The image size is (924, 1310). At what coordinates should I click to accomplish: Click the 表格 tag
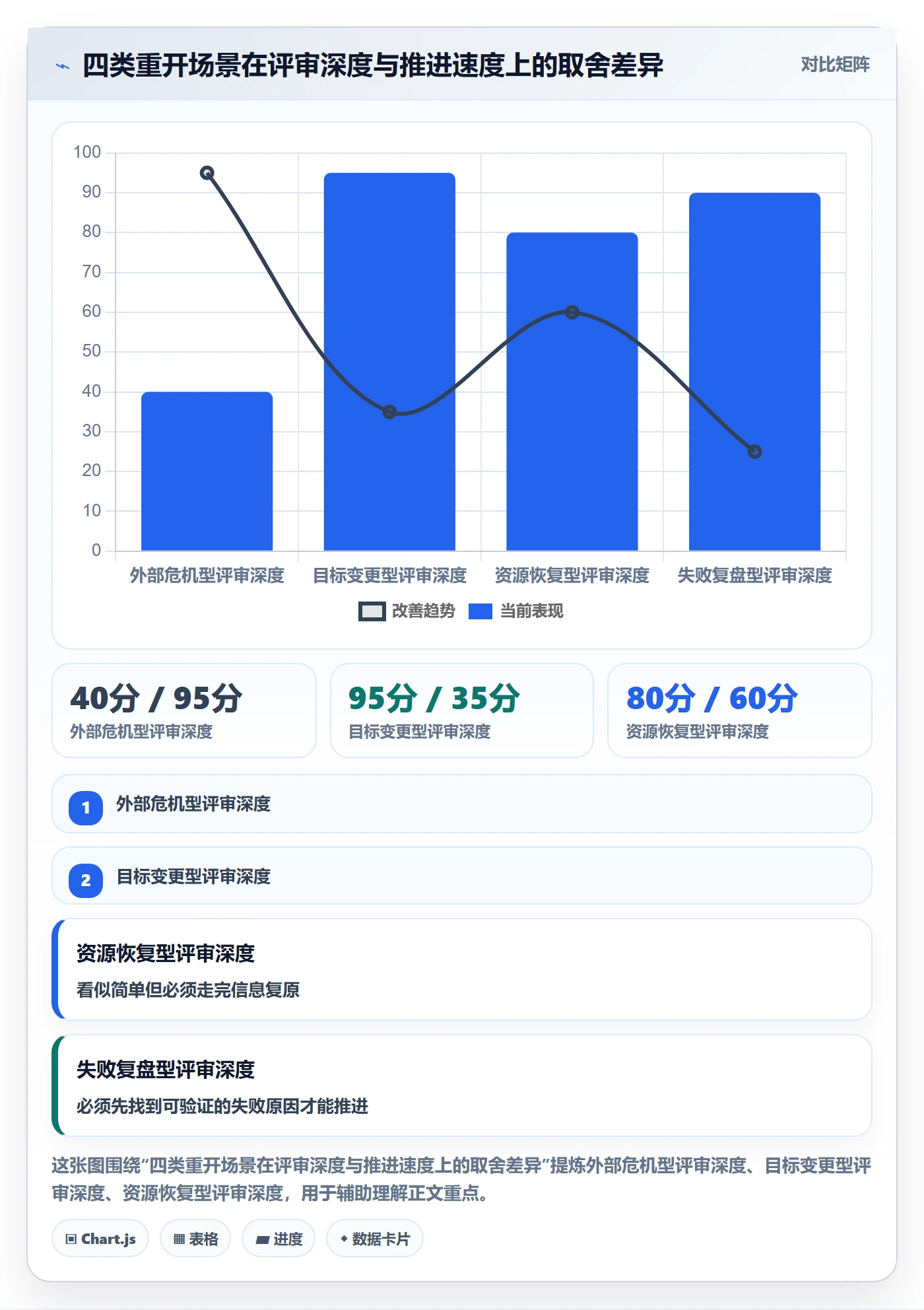click(195, 1239)
